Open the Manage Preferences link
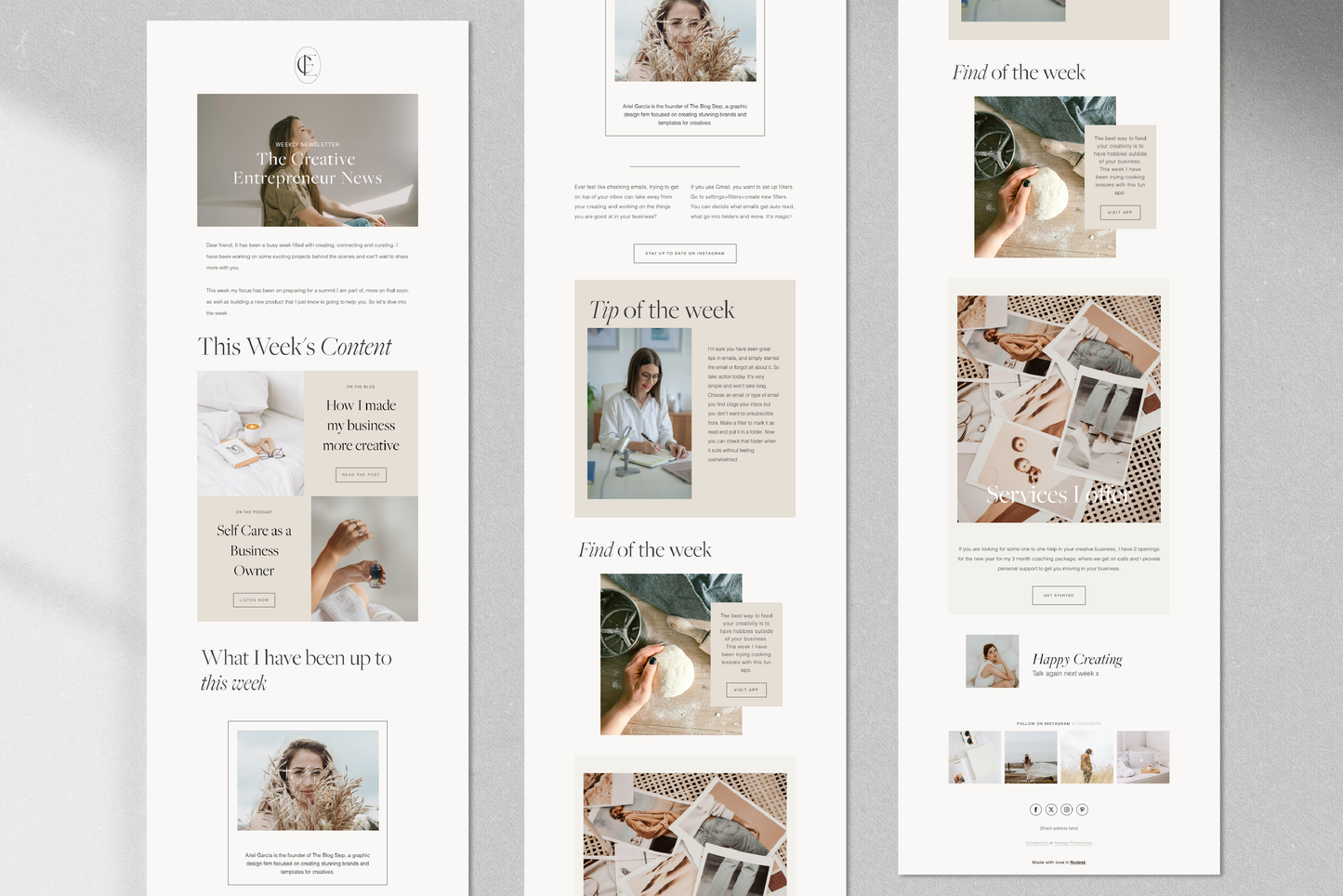This screenshot has height=896, width=1343. pos(1073,843)
